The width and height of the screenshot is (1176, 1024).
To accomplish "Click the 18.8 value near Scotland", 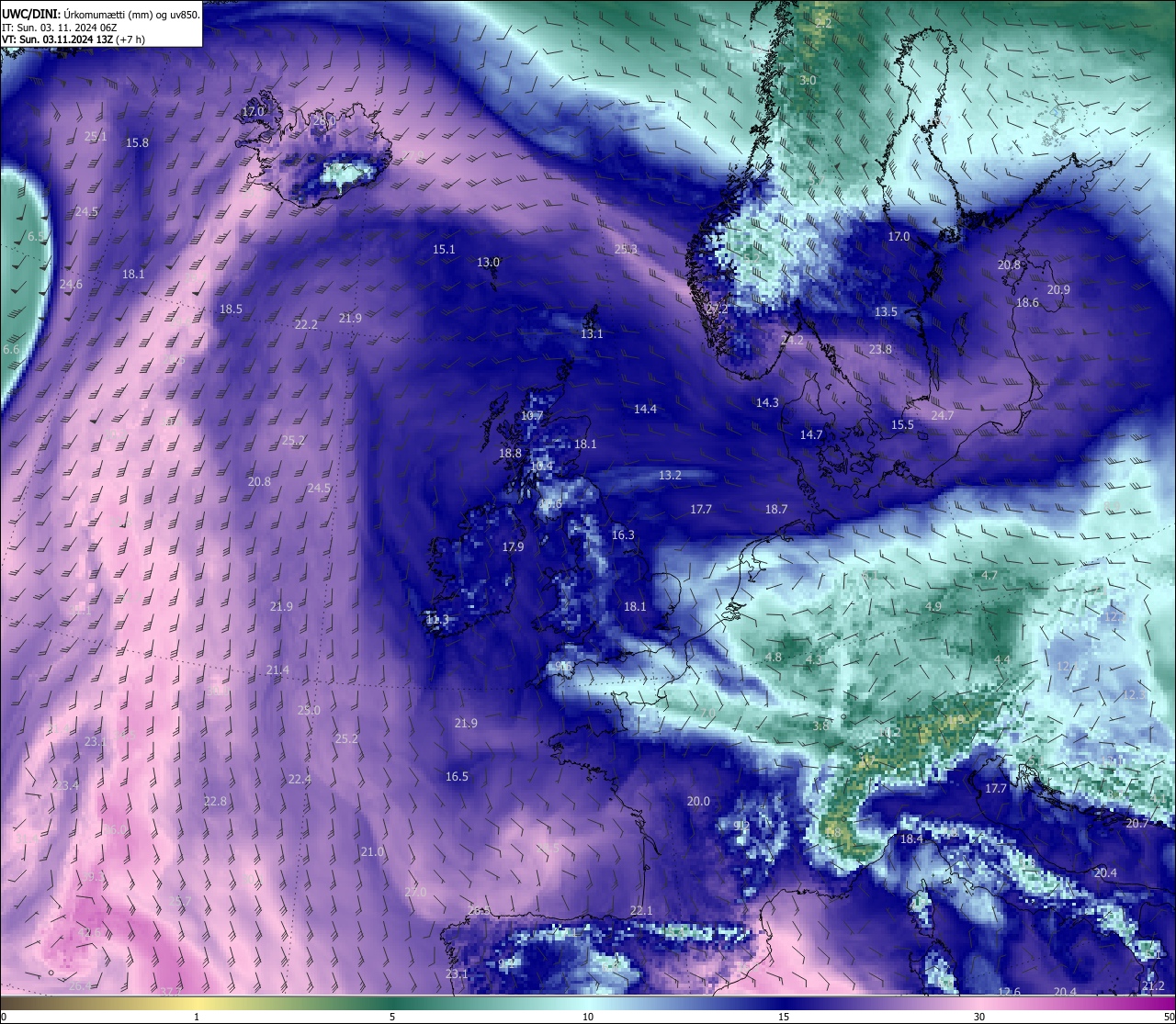I will pos(510,454).
